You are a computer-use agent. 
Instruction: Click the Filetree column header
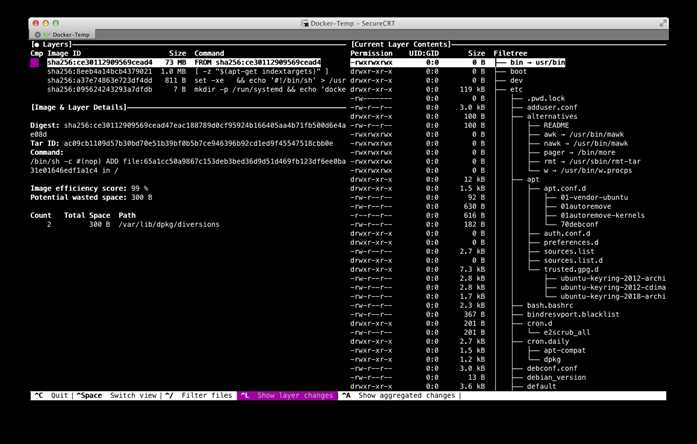510,53
